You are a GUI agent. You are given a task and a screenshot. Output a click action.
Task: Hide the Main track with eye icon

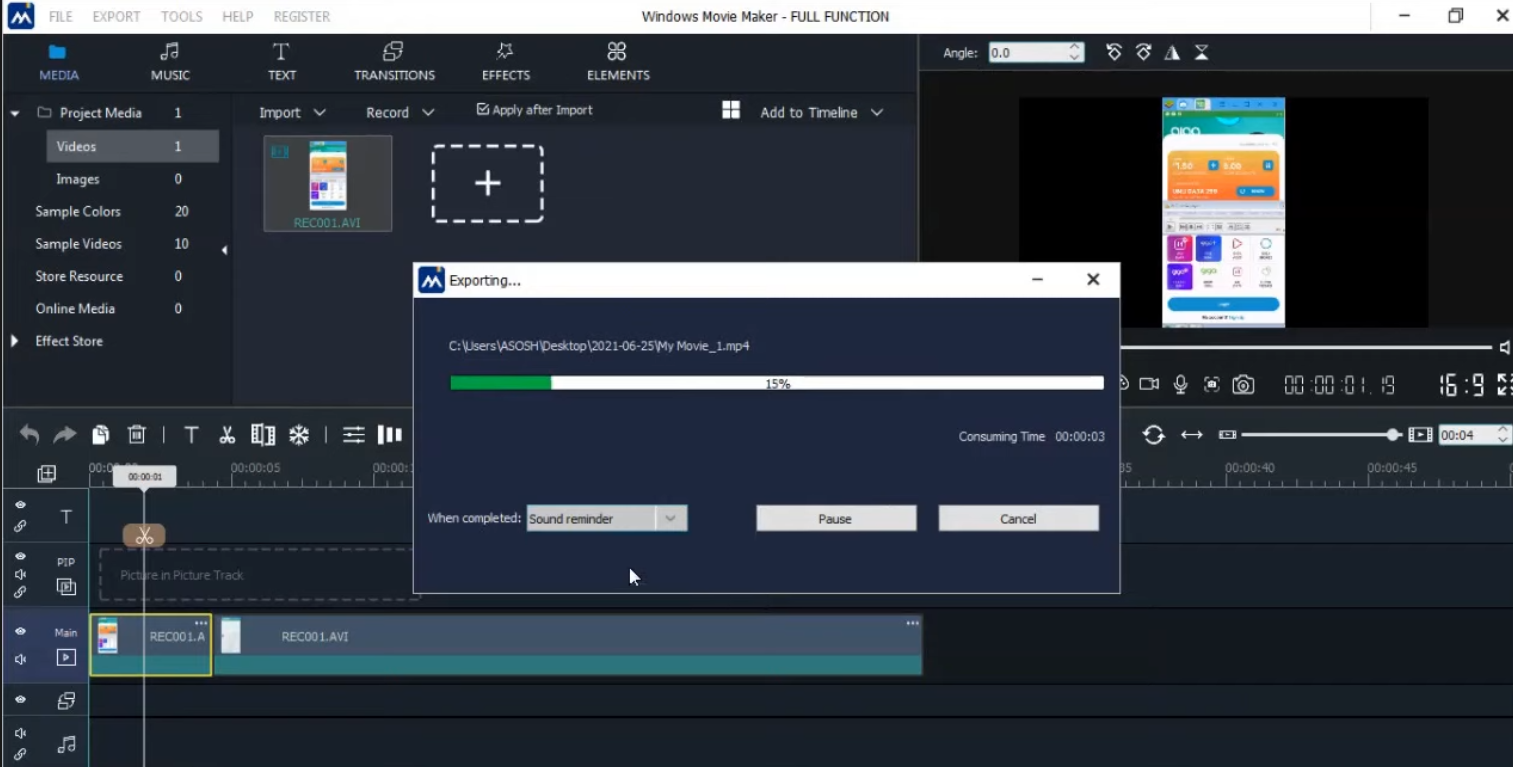coord(20,632)
